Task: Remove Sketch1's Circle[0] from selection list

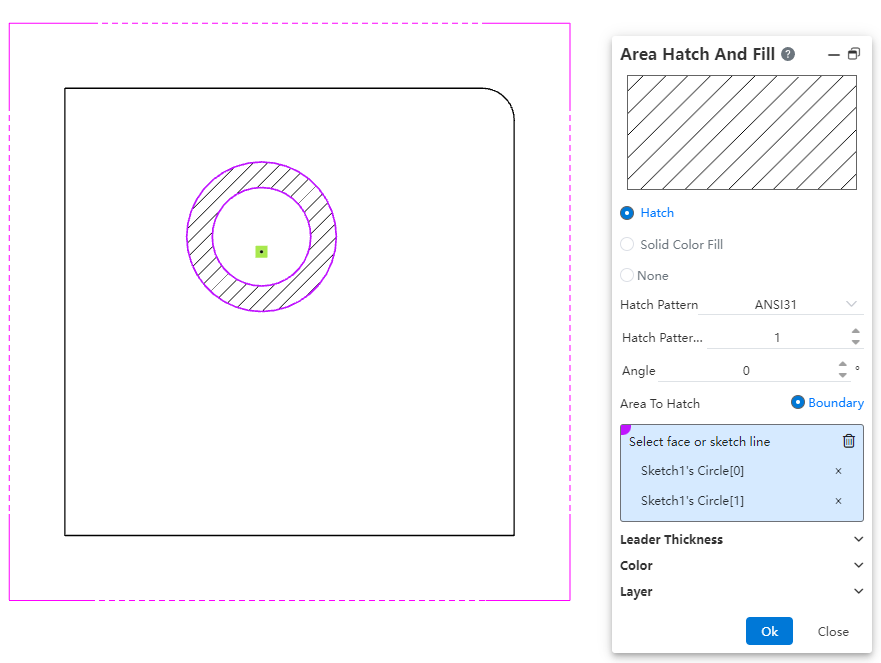Action: point(838,471)
